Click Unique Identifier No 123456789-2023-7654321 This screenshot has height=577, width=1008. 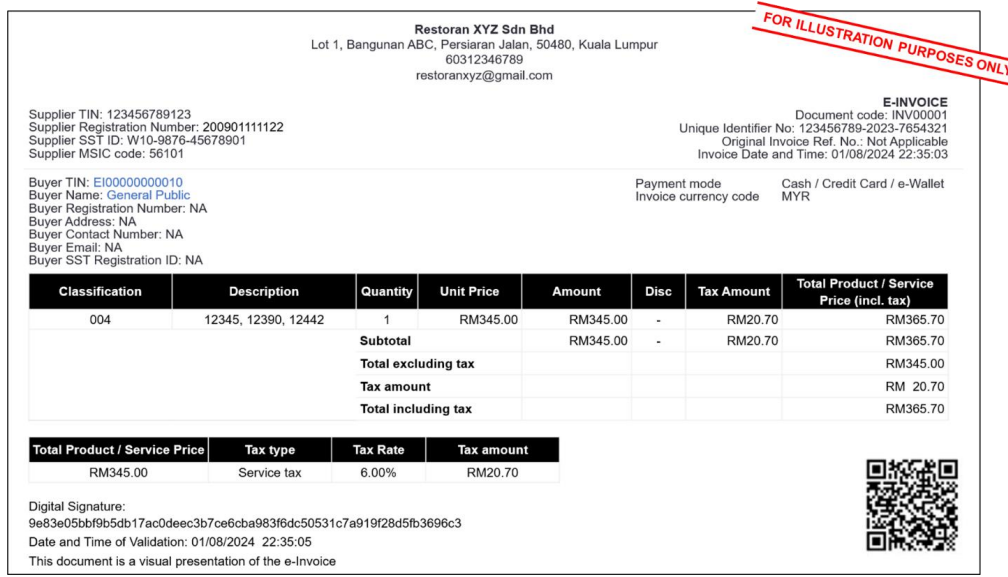pos(813,129)
